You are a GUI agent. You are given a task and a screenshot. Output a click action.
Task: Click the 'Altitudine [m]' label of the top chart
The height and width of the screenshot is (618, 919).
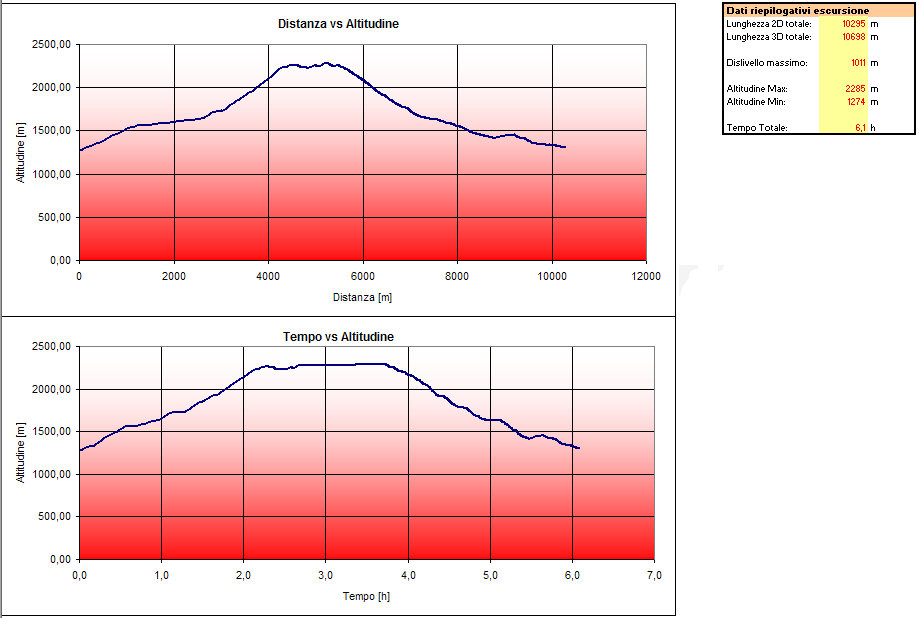21,153
